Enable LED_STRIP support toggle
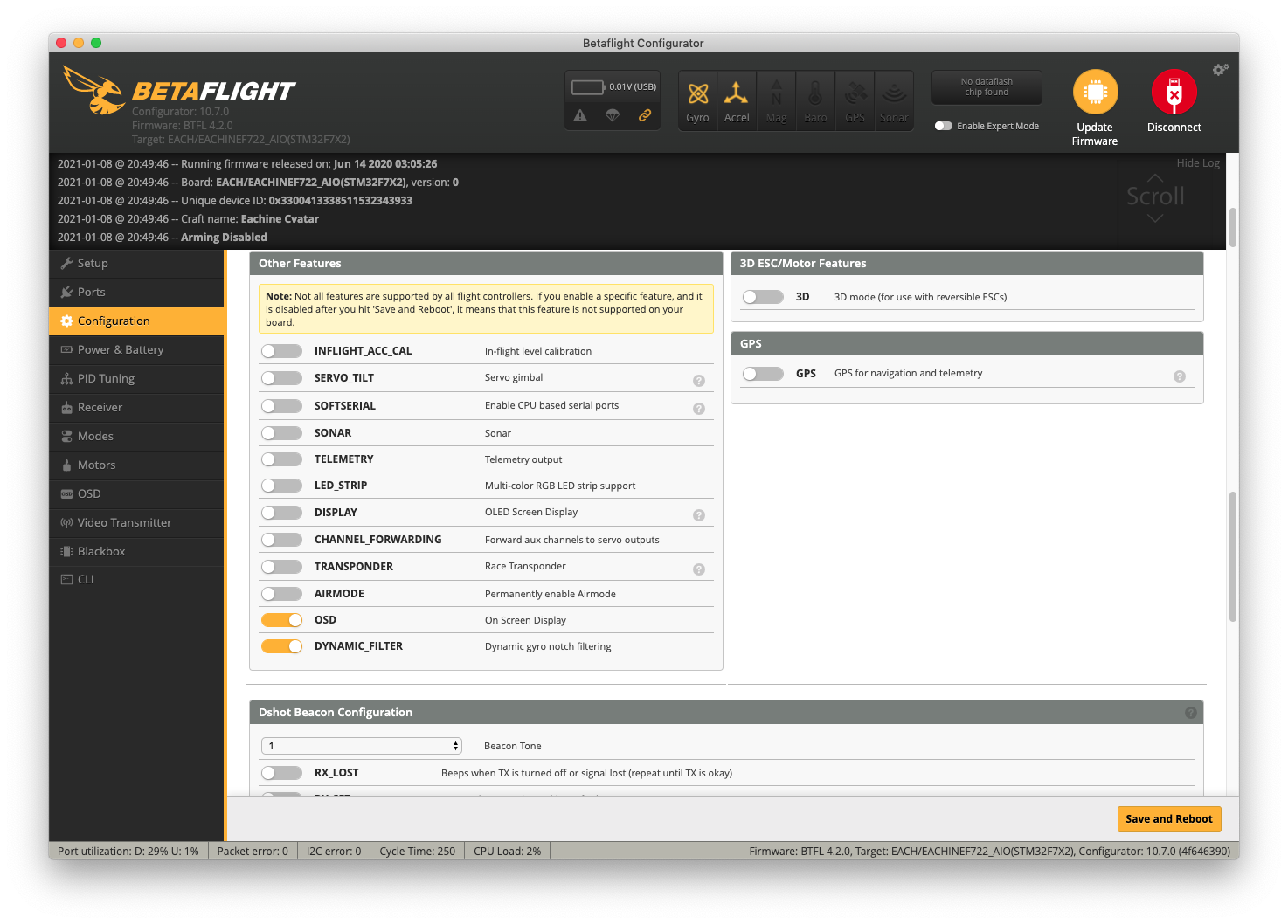Viewport: 1288px width, 924px height. pyautogui.click(x=281, y=486)
